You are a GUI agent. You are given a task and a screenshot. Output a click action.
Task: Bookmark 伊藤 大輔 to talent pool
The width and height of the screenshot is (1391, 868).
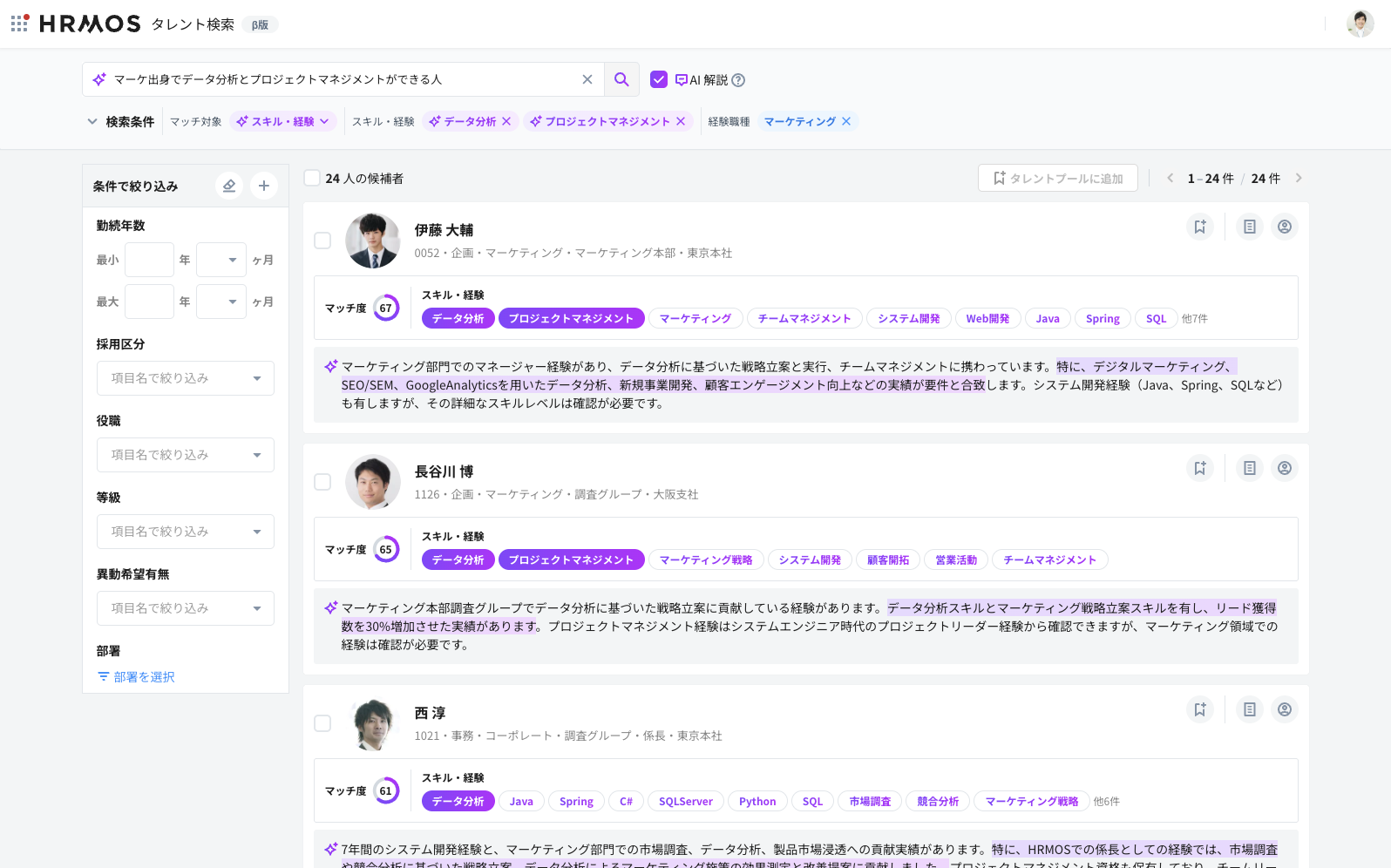point(1200,227)
